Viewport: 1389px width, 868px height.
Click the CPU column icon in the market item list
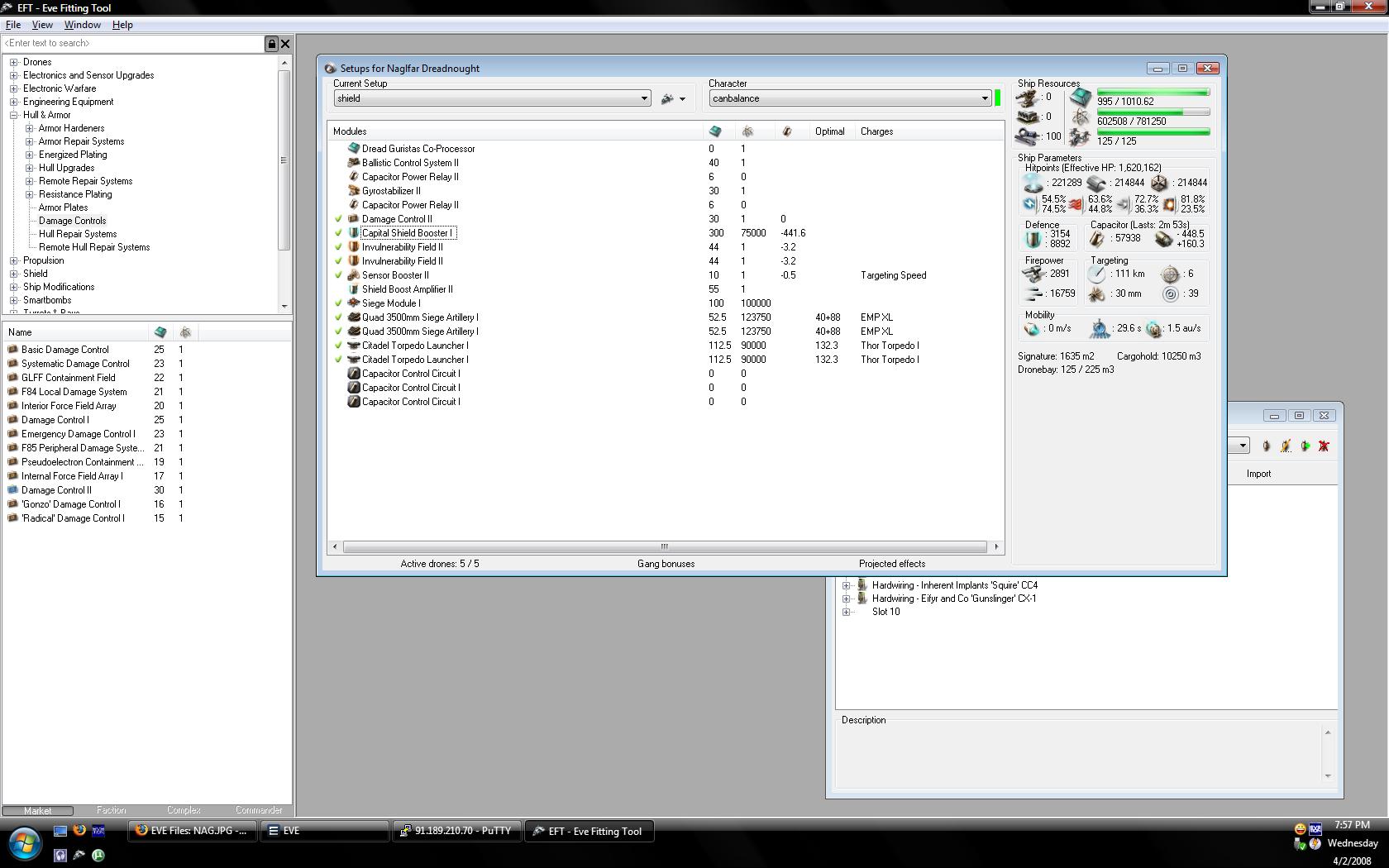pos(160,332)
